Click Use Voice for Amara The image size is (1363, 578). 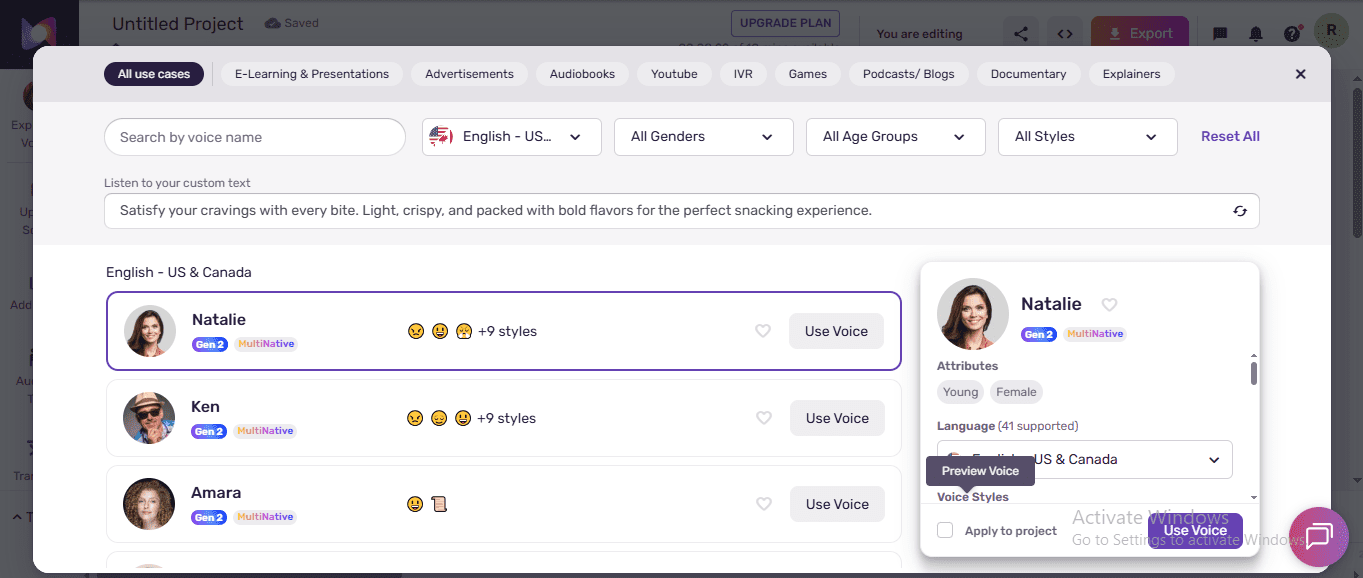click(x=837, y=504)
